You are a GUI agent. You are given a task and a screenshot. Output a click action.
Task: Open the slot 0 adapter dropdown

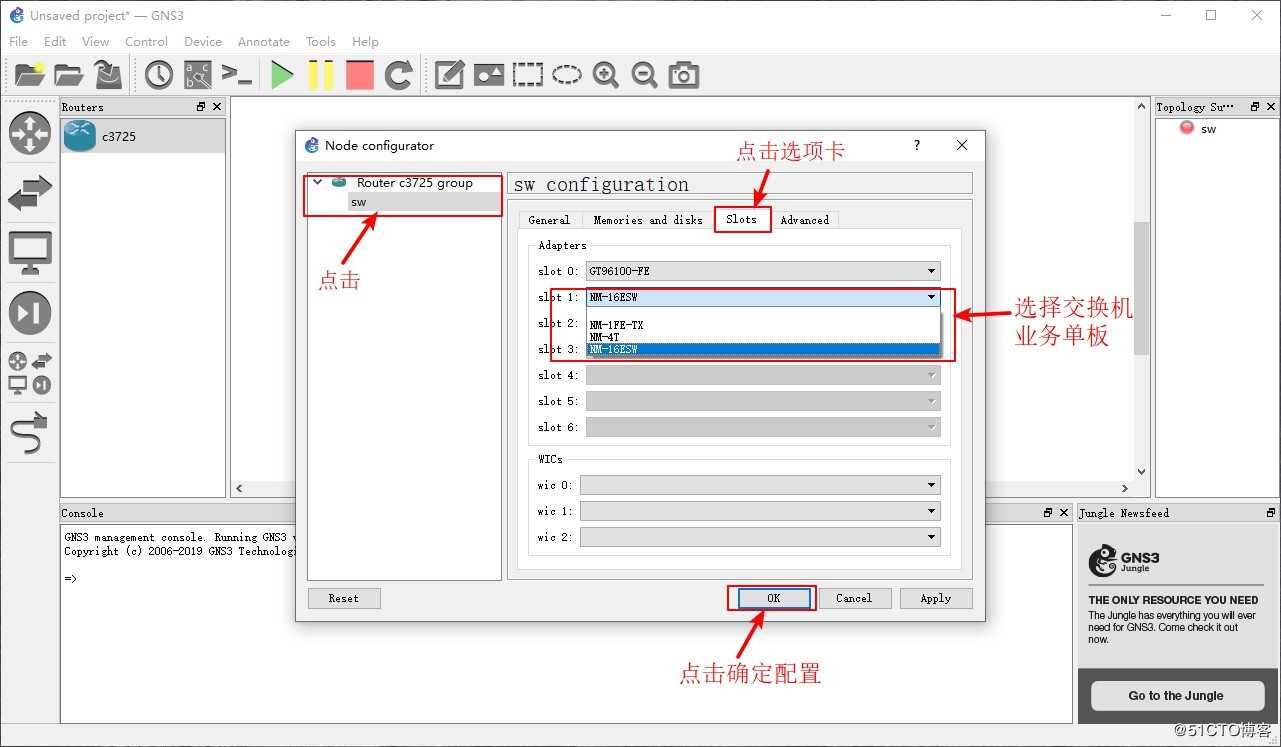click(x=763, y=271)
